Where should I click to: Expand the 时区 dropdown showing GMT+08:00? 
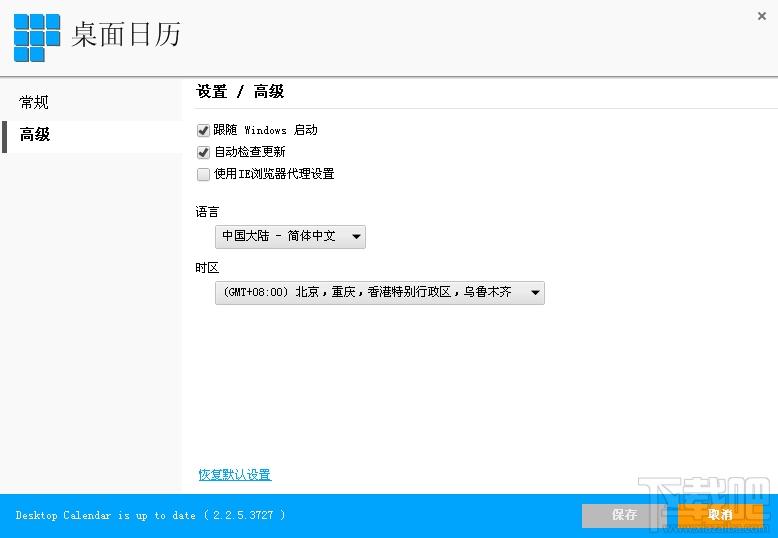click(380, 293)
